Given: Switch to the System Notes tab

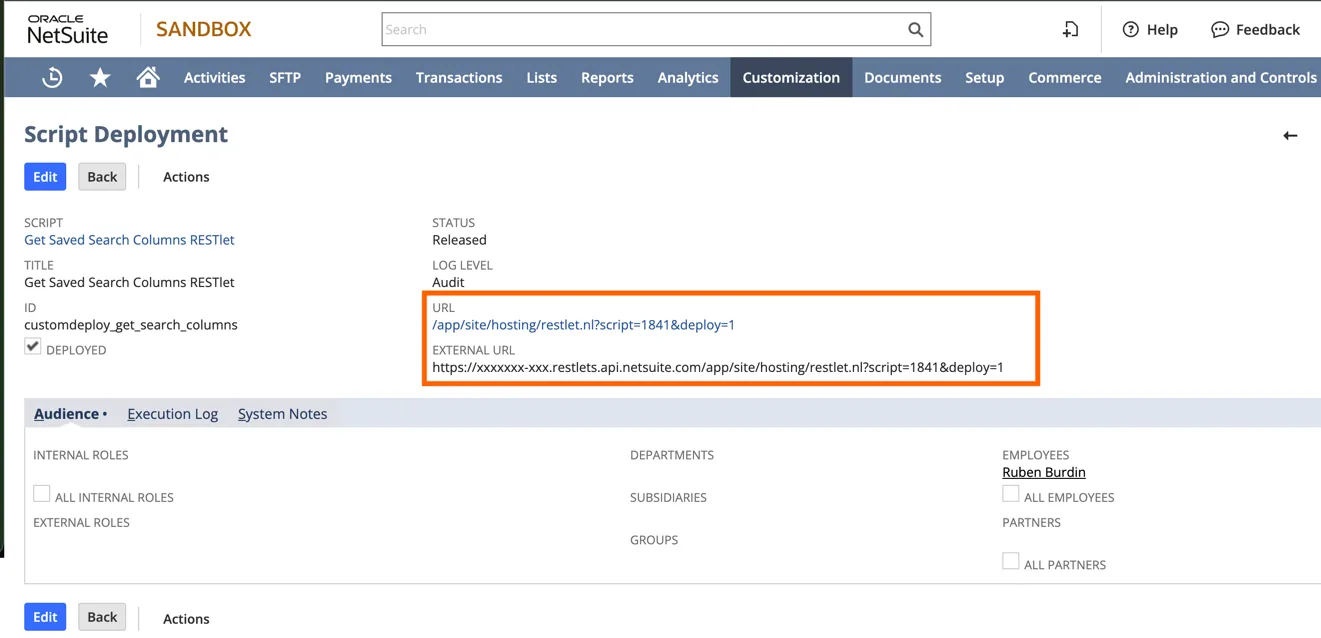Looking at the screenshot, I should (282, 414).
